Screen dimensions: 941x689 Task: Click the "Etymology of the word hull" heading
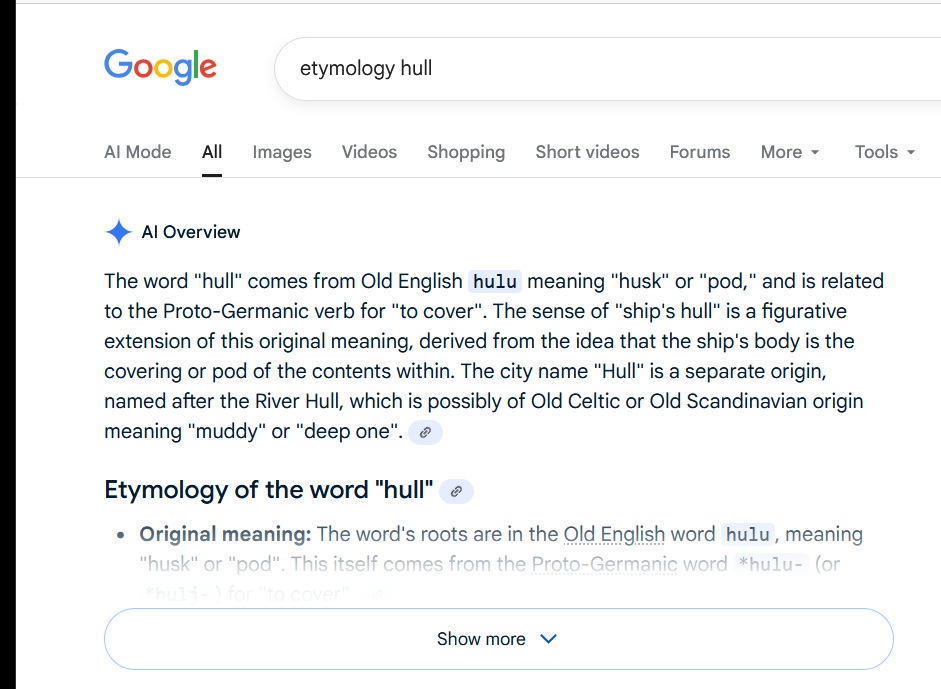[268, 491]
